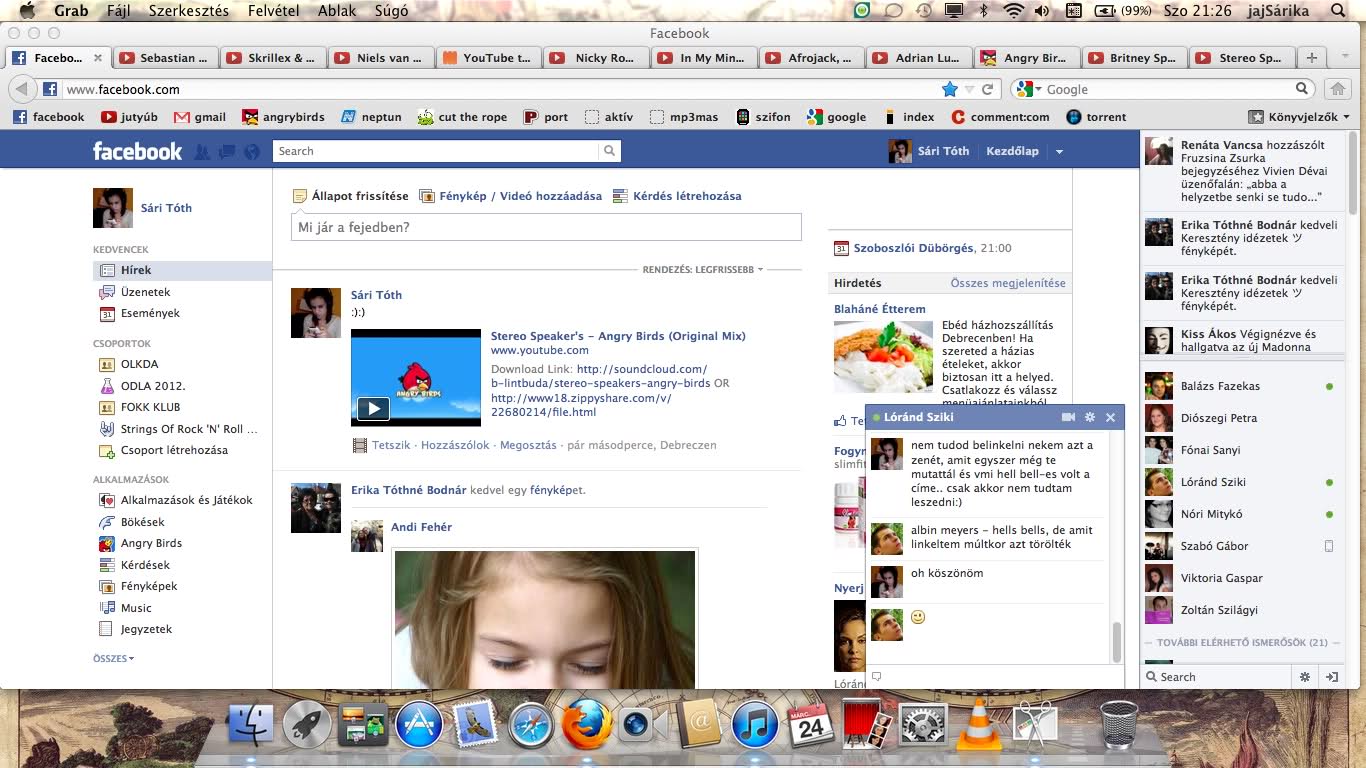This screenshot has width=1366, height=768.
Task: Open Trash in the Dock
Action: 1118,724
